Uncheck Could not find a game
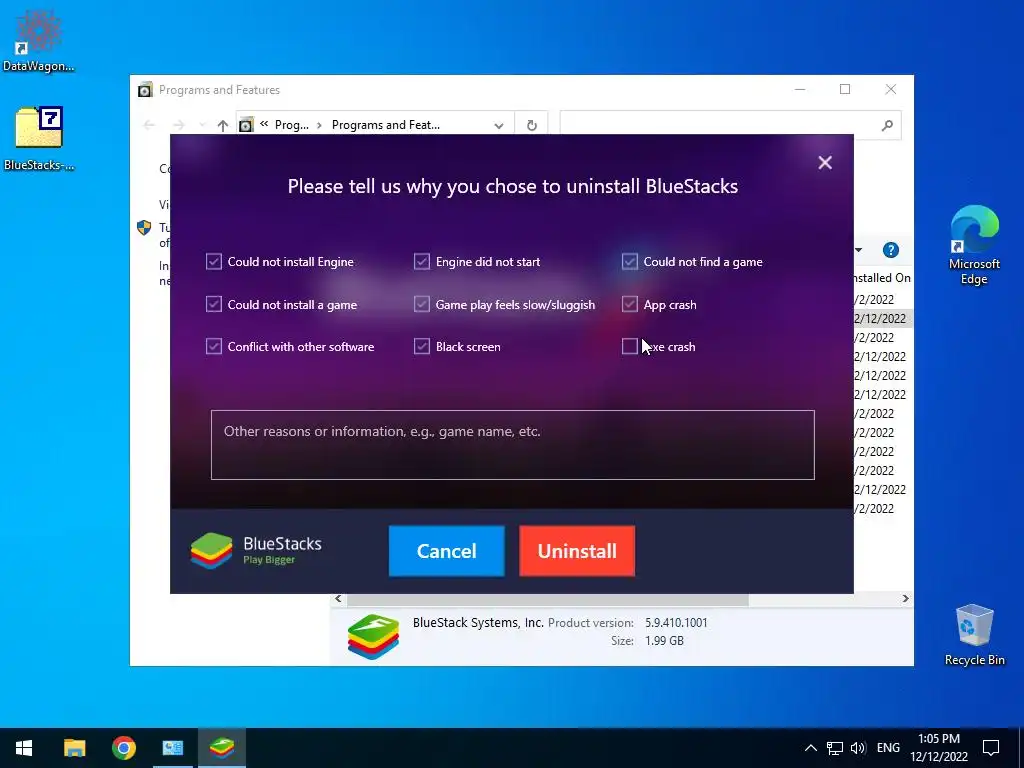The width and height of the screenshot is (1024, 768). 630,262
